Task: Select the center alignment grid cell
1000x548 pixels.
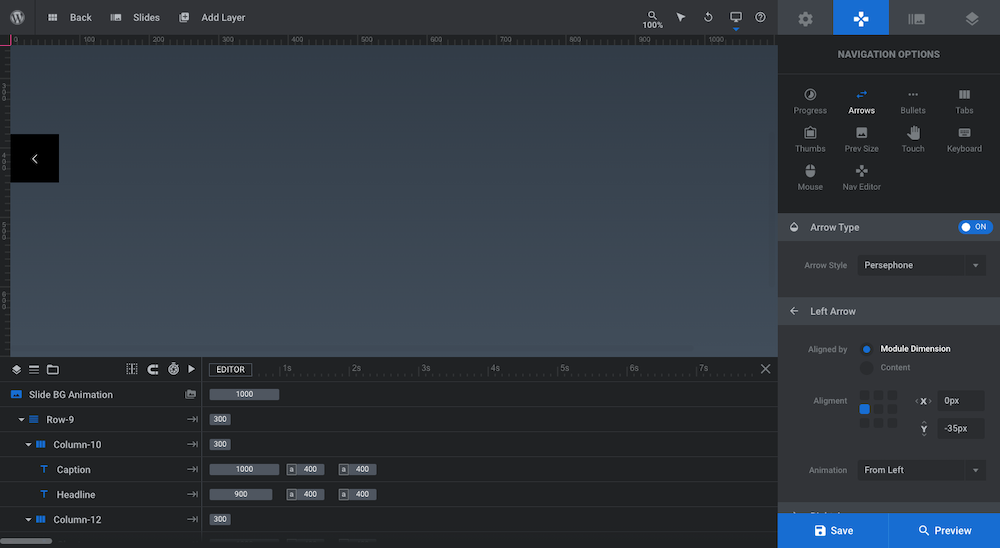Action: [x=878, y=409]
